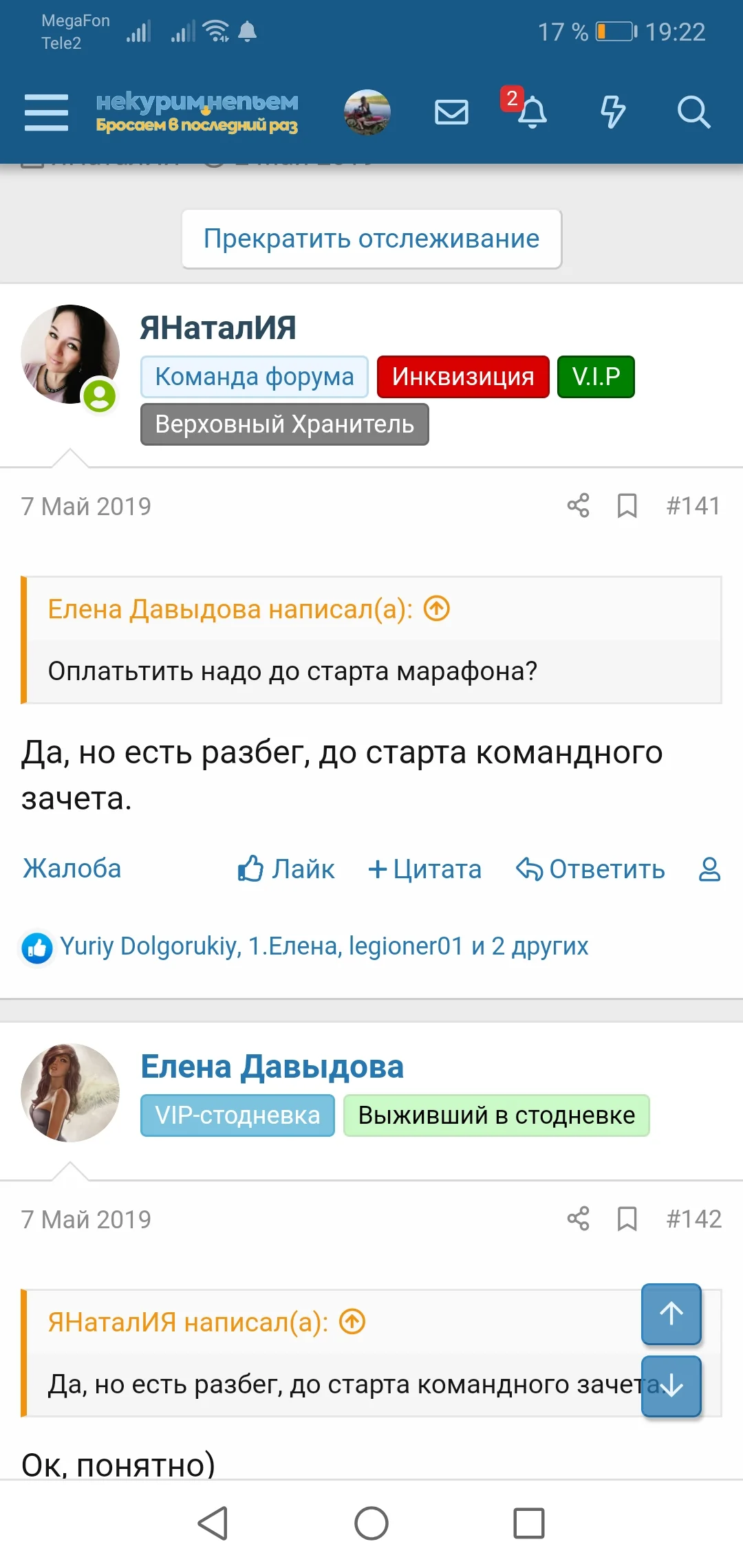Viewport: 743px width, 1568px height.
Task: Open the lightning bolt what's new icon
Action: (612, 112)
